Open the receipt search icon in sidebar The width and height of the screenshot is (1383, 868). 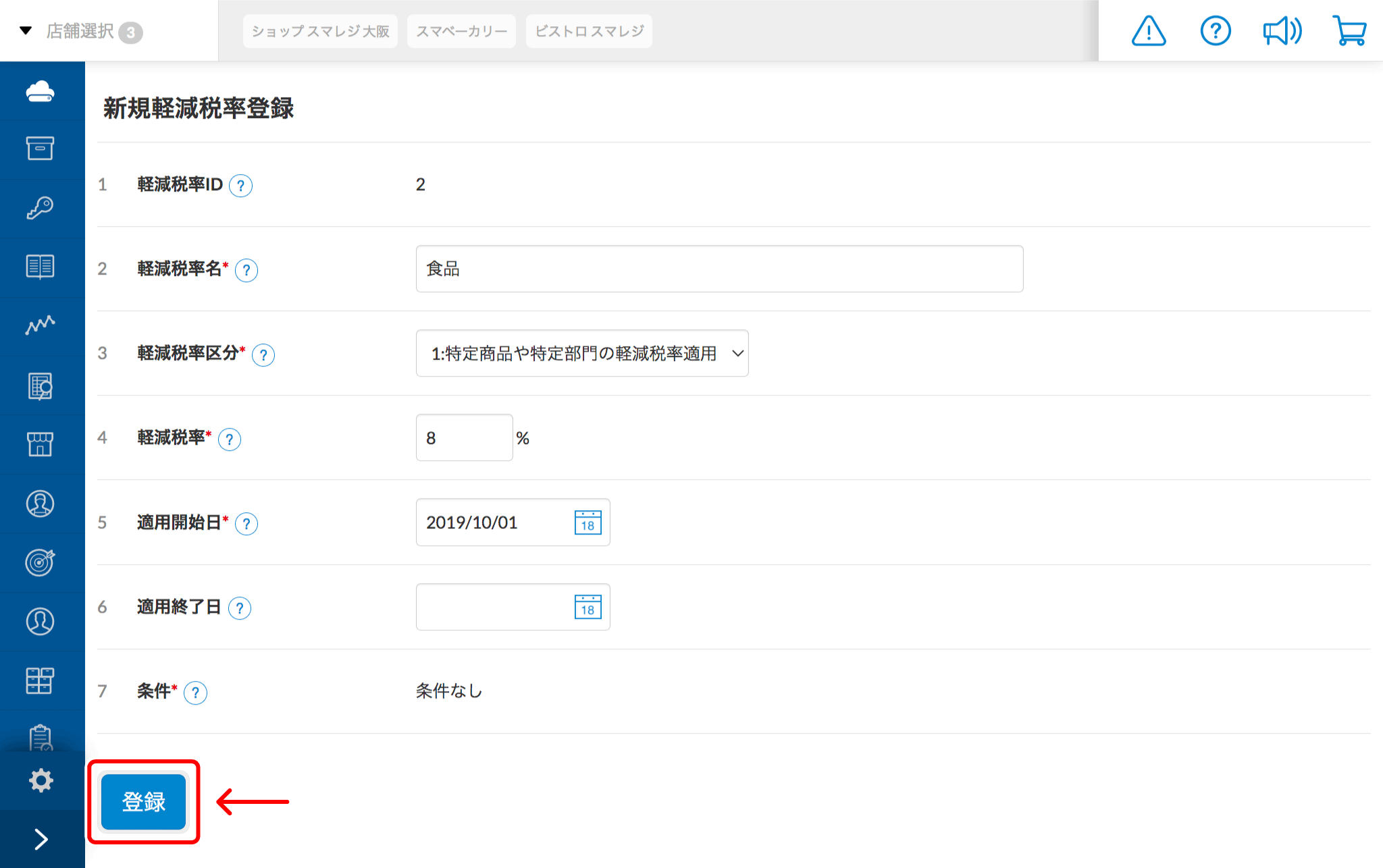[x=41, y=386]
